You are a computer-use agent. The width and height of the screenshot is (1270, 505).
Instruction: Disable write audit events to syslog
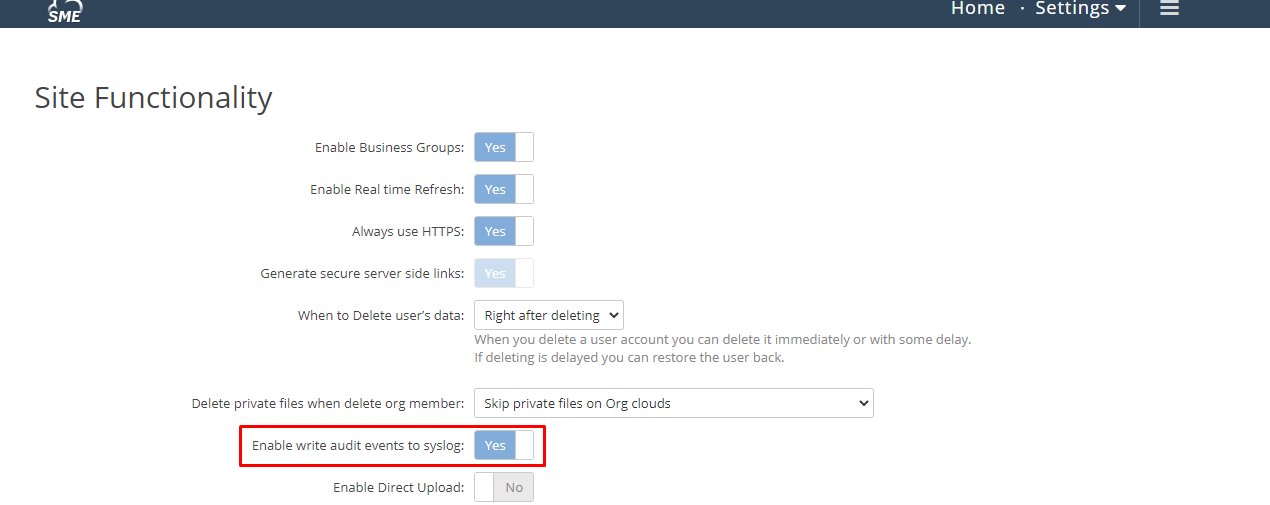504,445
